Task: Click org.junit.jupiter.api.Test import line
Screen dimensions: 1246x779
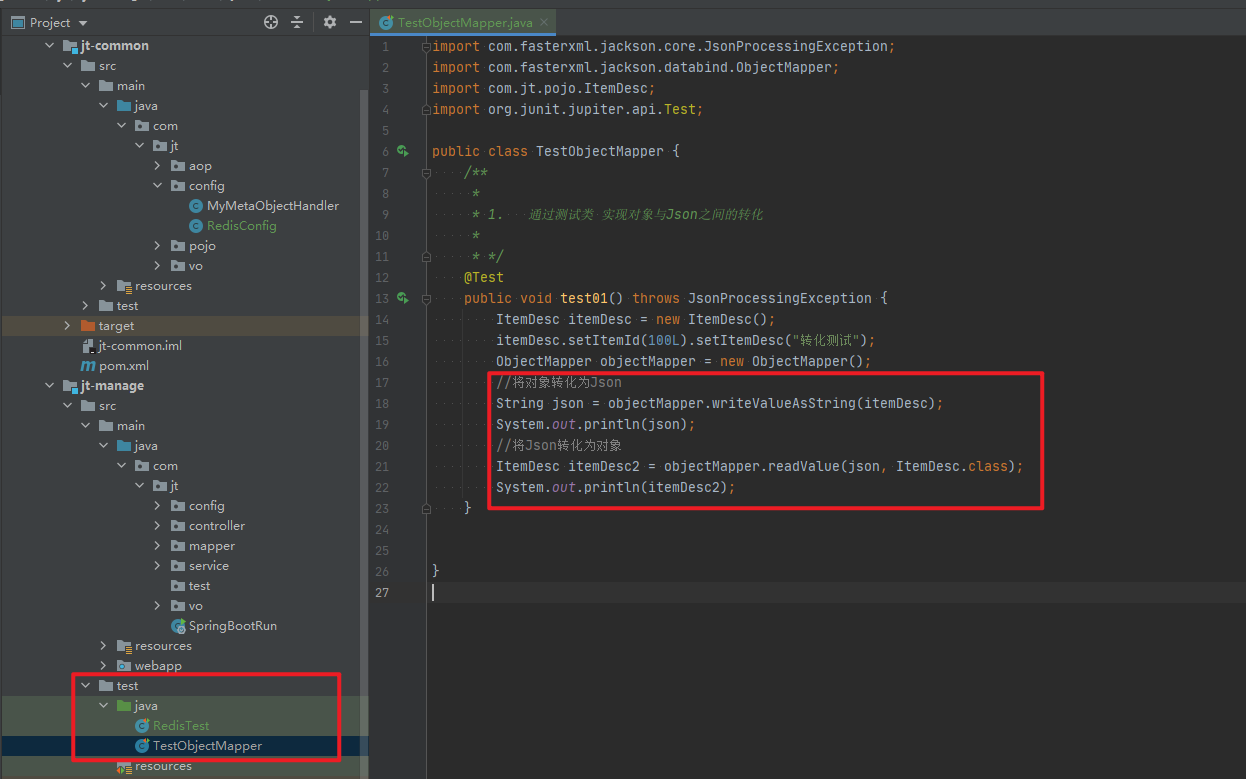Action: [x=568, y=109]
